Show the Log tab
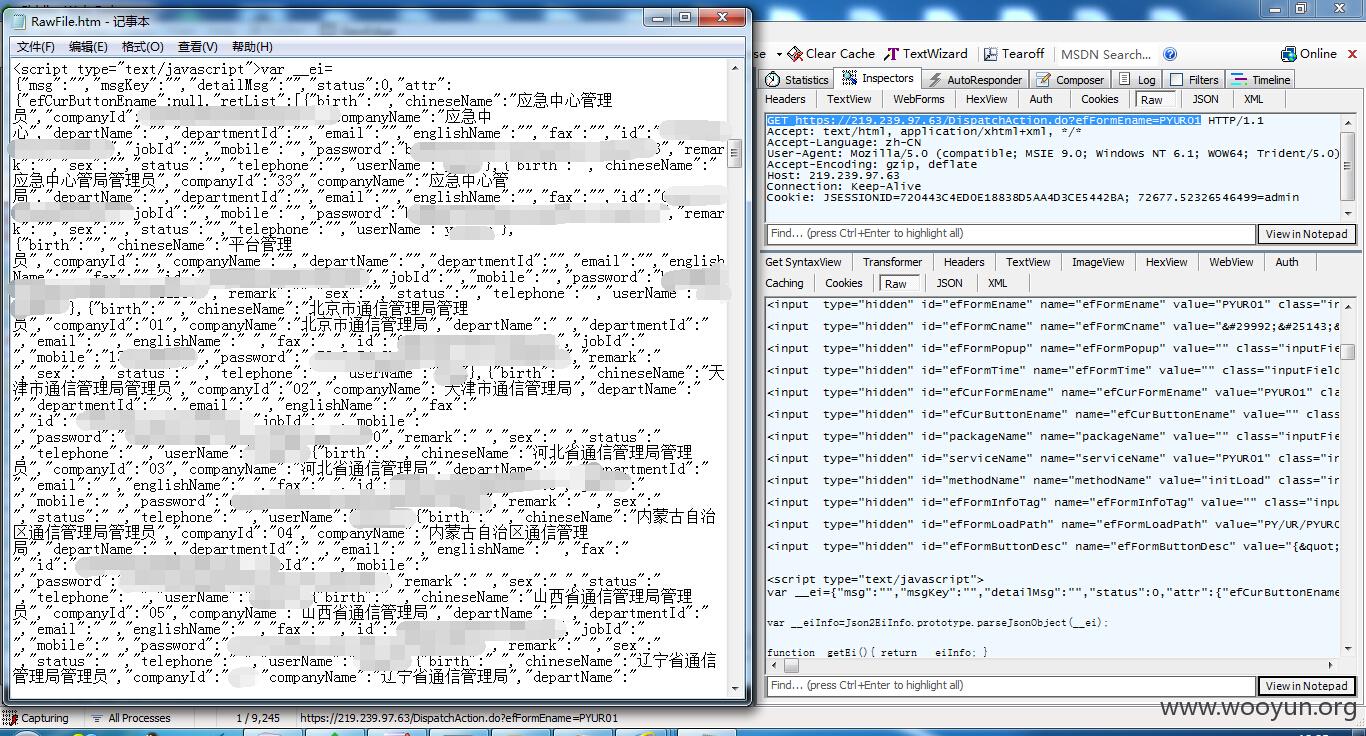This screenshot has width=1366, height=736. coord(1137,79)
